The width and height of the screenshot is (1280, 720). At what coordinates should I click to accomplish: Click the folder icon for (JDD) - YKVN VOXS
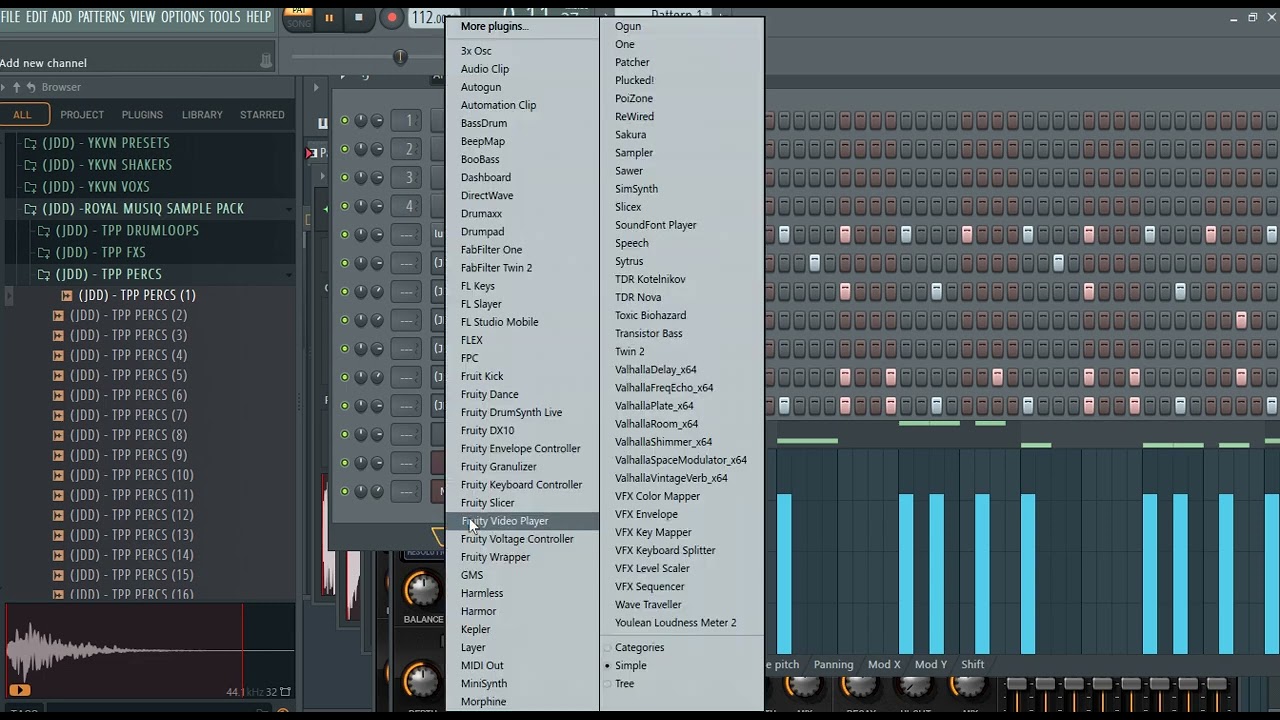coord(30,187)
